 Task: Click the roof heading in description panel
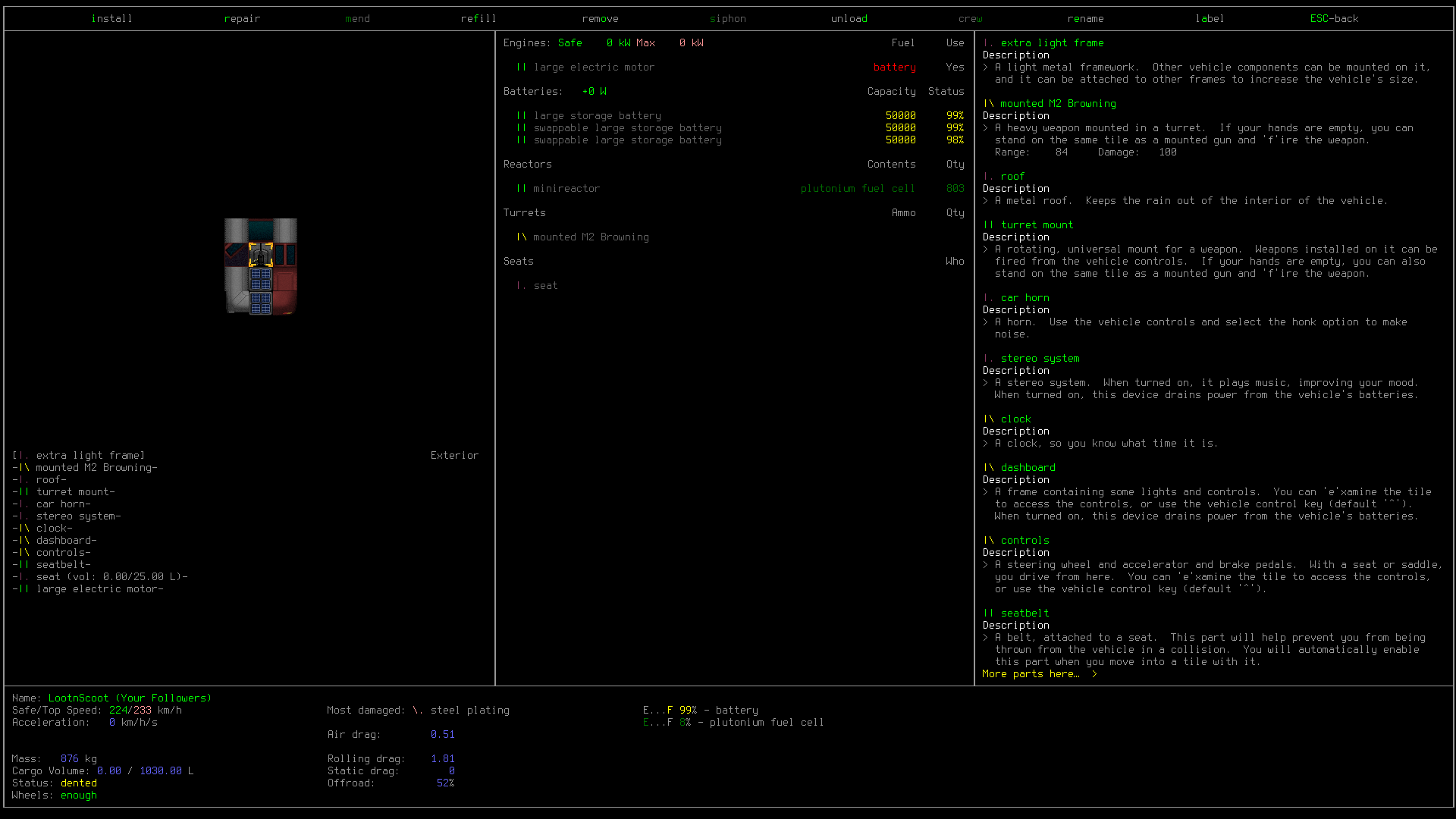[1012, 177]
